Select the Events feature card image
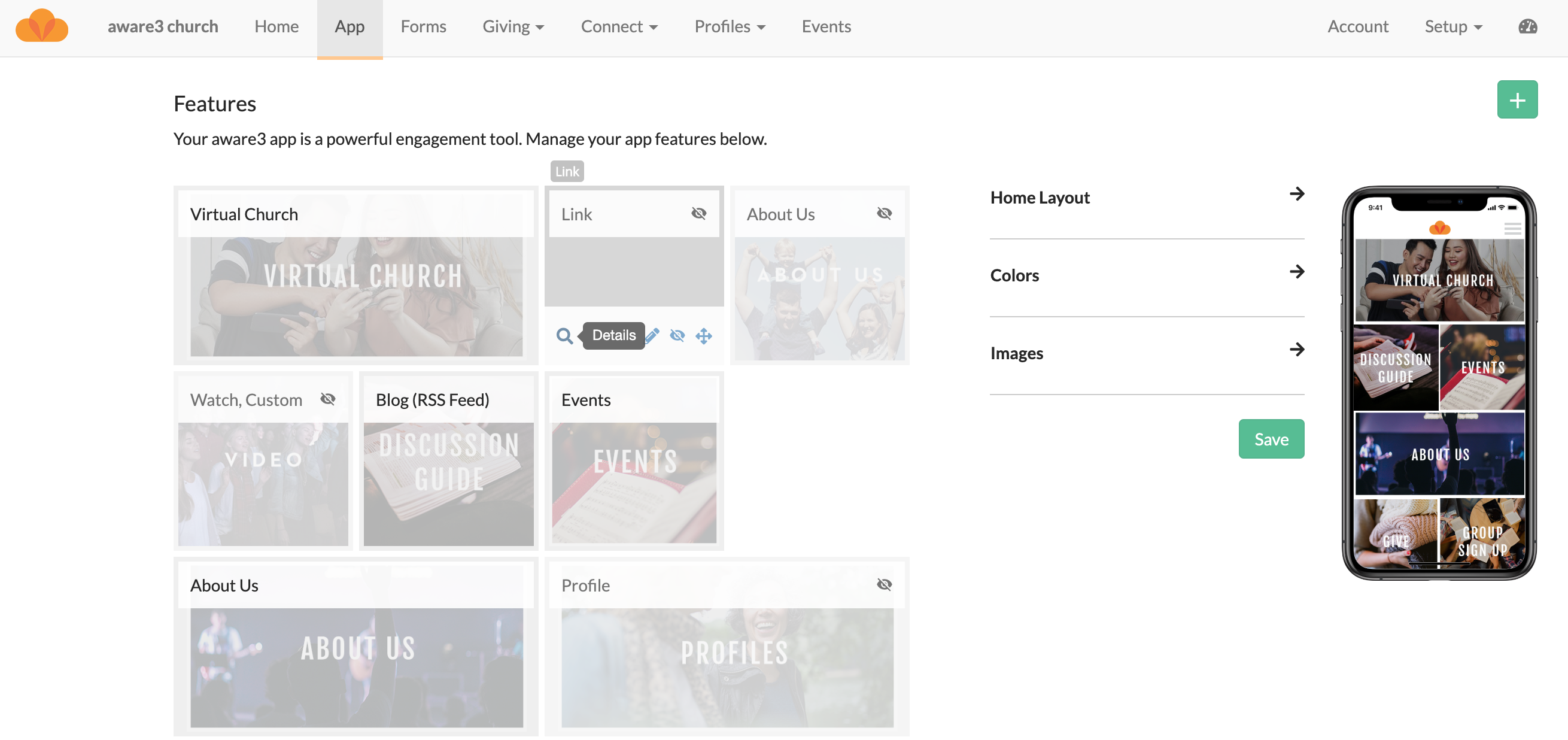 tap(634, 484)
